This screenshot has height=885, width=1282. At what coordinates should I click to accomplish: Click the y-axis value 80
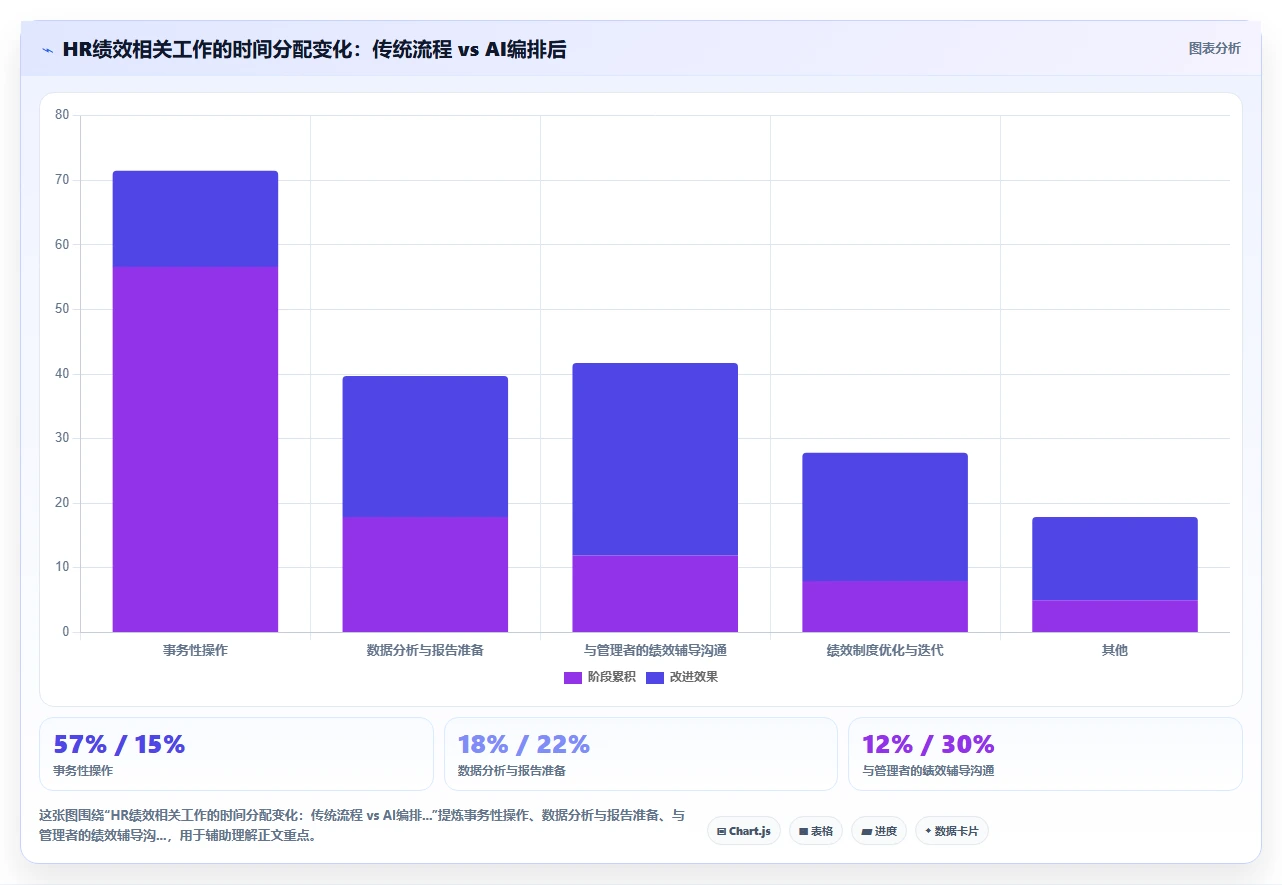pos(62,115)
